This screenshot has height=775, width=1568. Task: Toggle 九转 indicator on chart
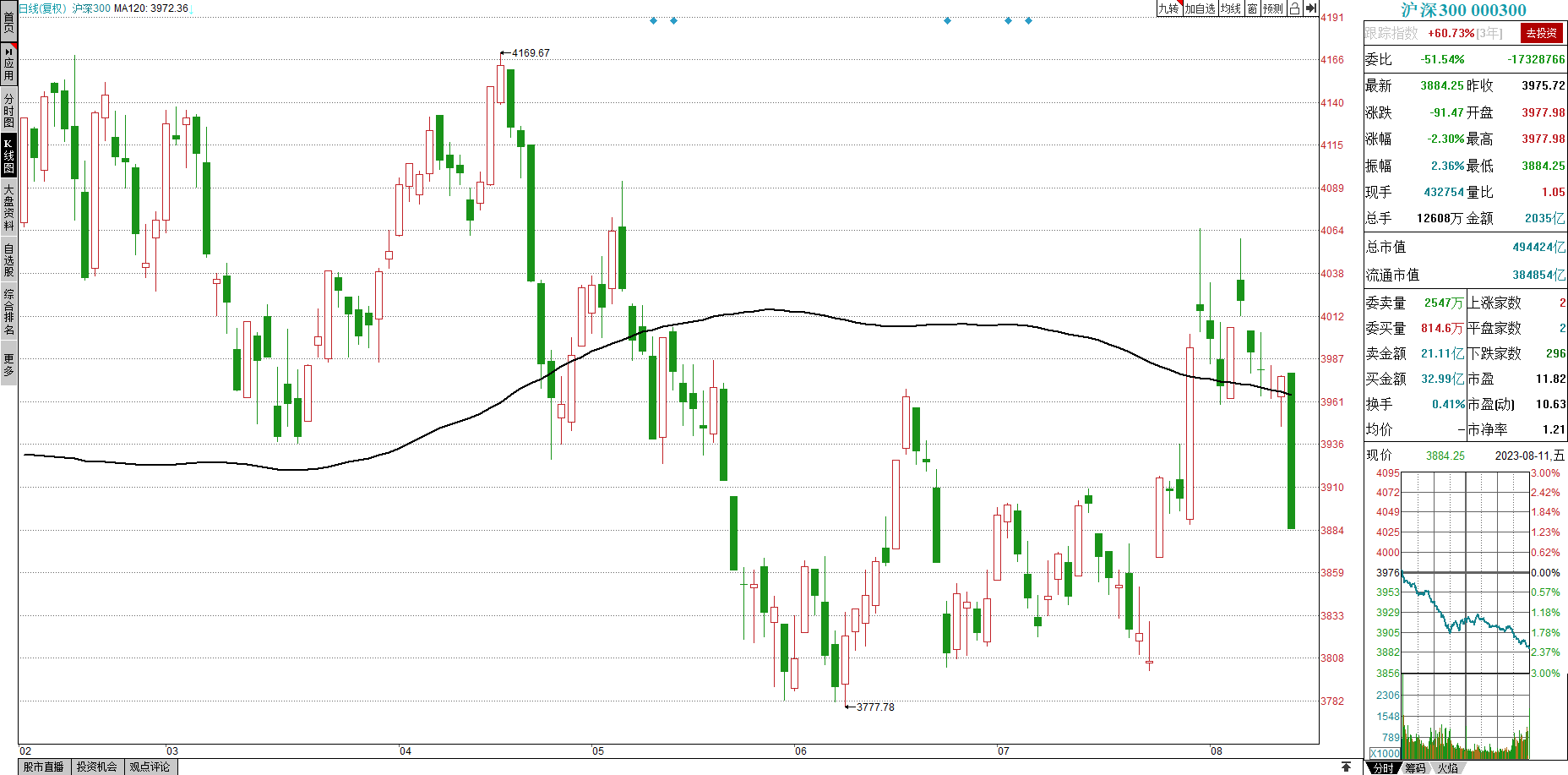pos(1168,8)
